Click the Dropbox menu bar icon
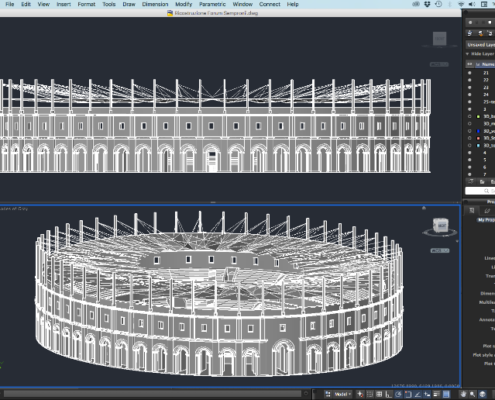This screenshot has width=495, height=400. [x=427, y=4]
